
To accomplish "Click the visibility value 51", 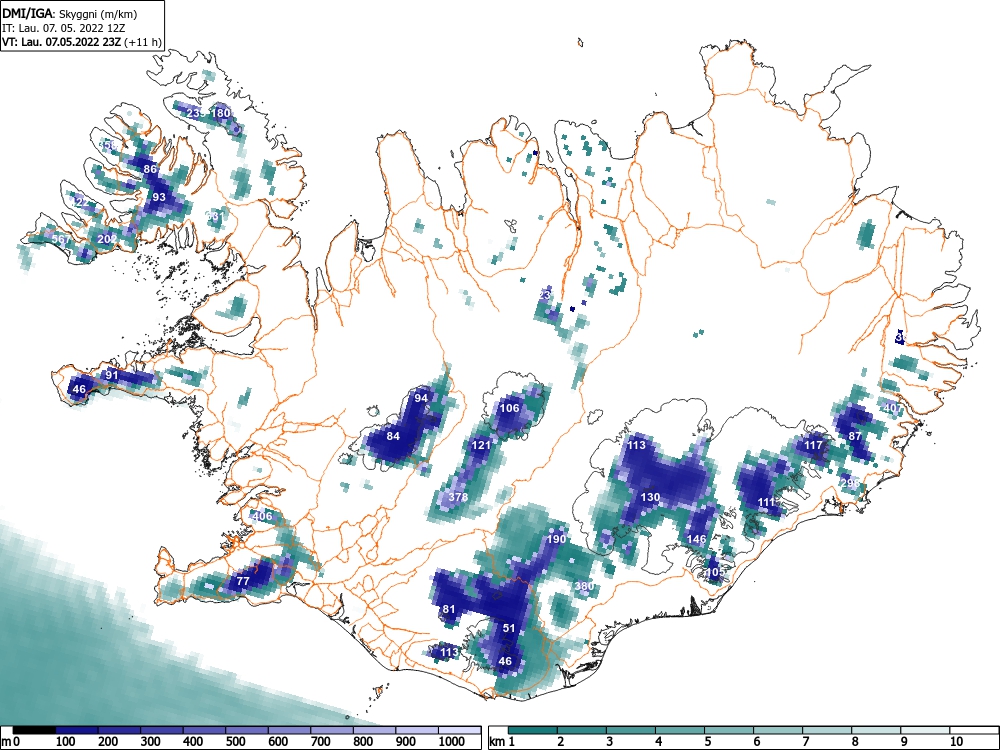I will [508, 628].
